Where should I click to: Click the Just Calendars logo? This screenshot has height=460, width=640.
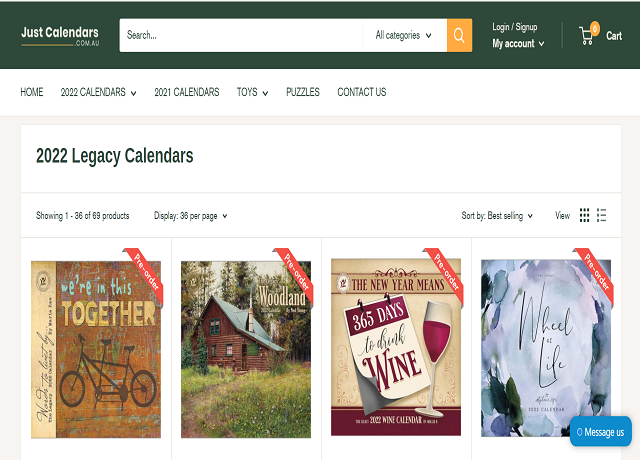click(x=60, y=36)
